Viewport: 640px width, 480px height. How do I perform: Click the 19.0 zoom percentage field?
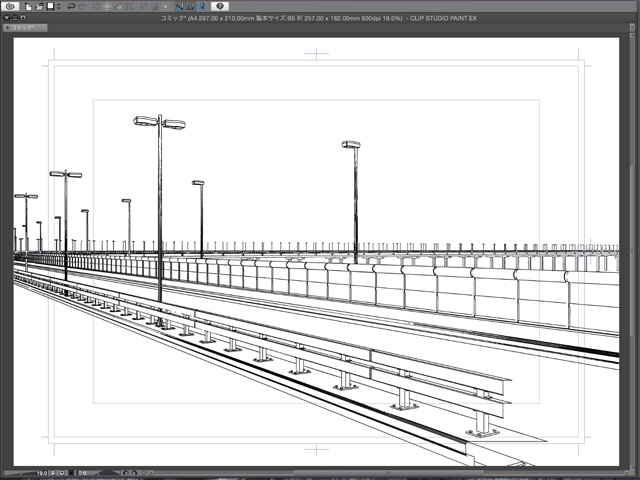pyautogui.click(x=42, y=473)
